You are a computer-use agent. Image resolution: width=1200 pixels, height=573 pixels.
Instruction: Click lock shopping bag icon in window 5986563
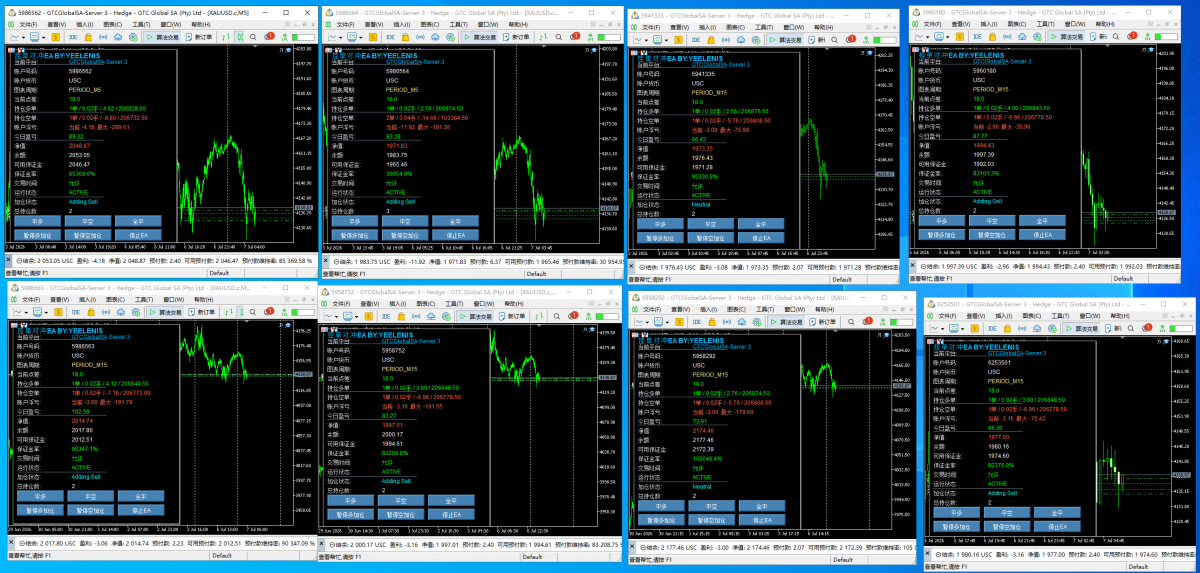[x=91, y=312]
